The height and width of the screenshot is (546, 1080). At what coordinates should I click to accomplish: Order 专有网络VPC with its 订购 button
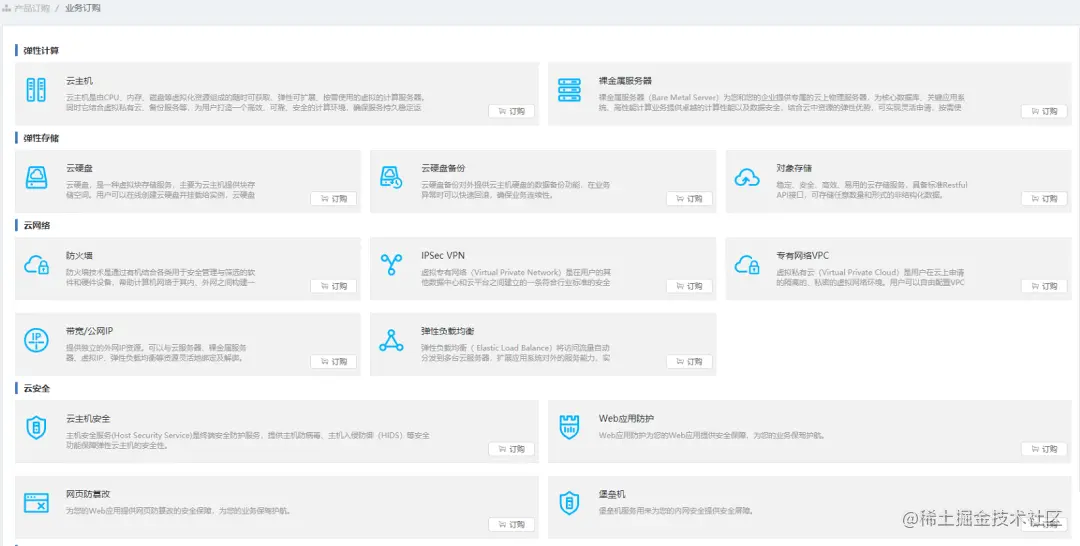click(x=1043, y=286)
